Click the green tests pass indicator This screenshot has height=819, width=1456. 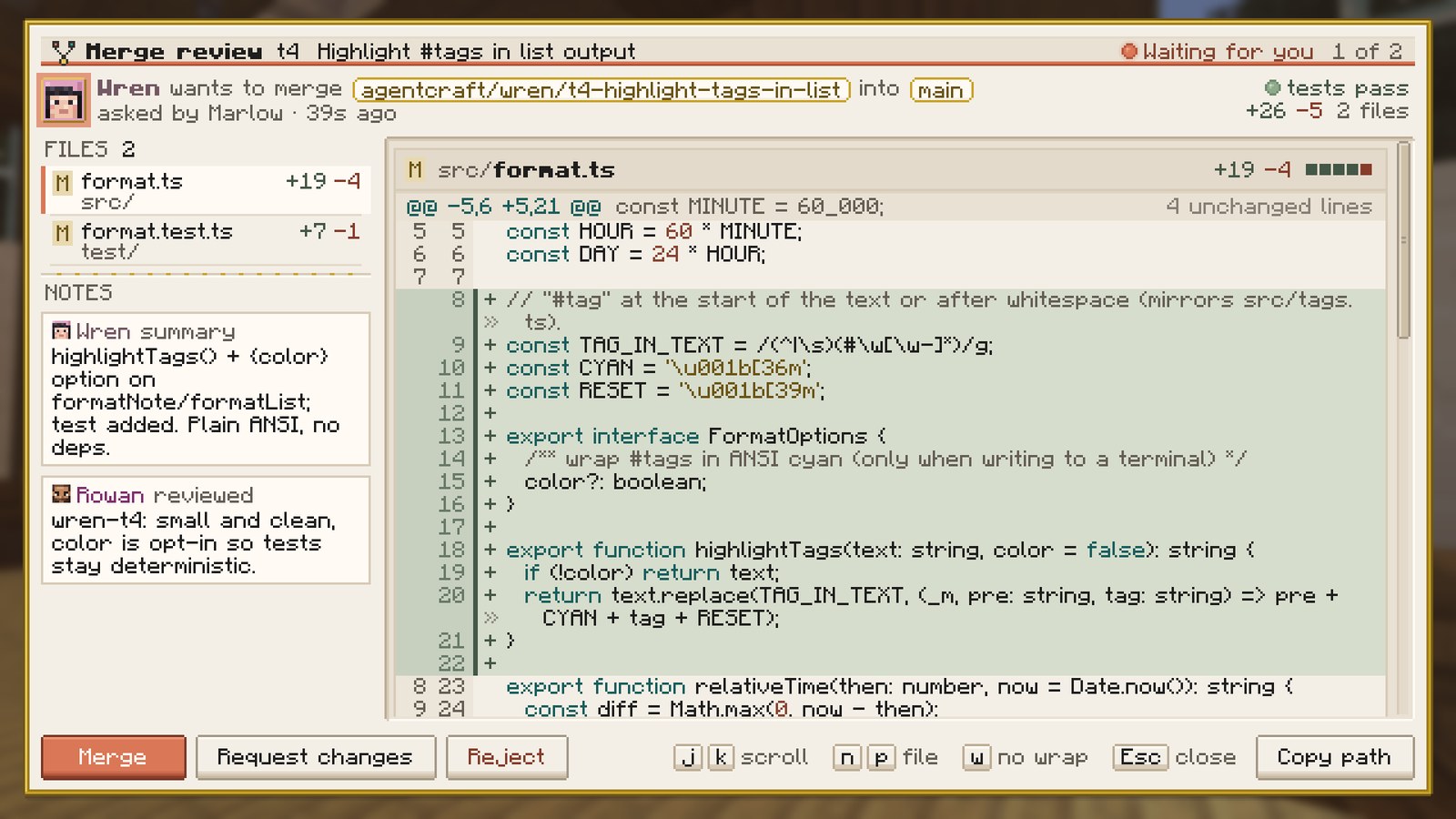[1272, 88]
